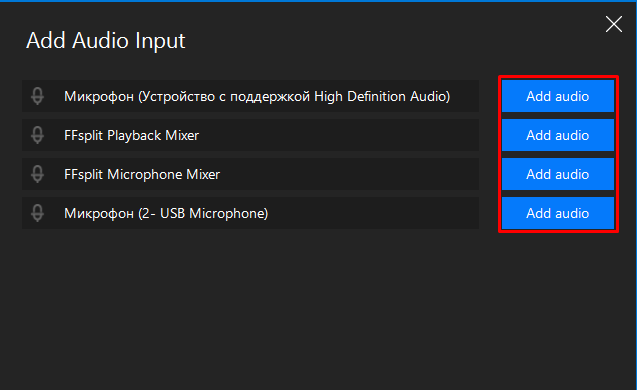
Task: Add audio for the High Definition Audio microphone
Action: 557,96
